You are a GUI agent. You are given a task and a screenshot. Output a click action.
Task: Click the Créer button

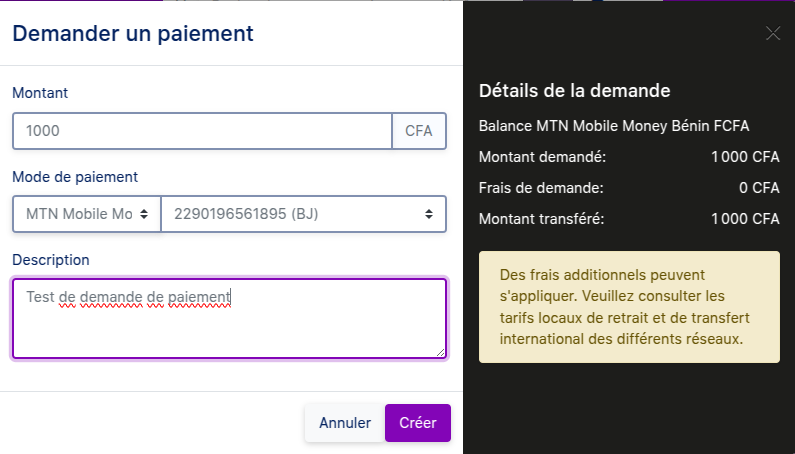click(418, 423)
